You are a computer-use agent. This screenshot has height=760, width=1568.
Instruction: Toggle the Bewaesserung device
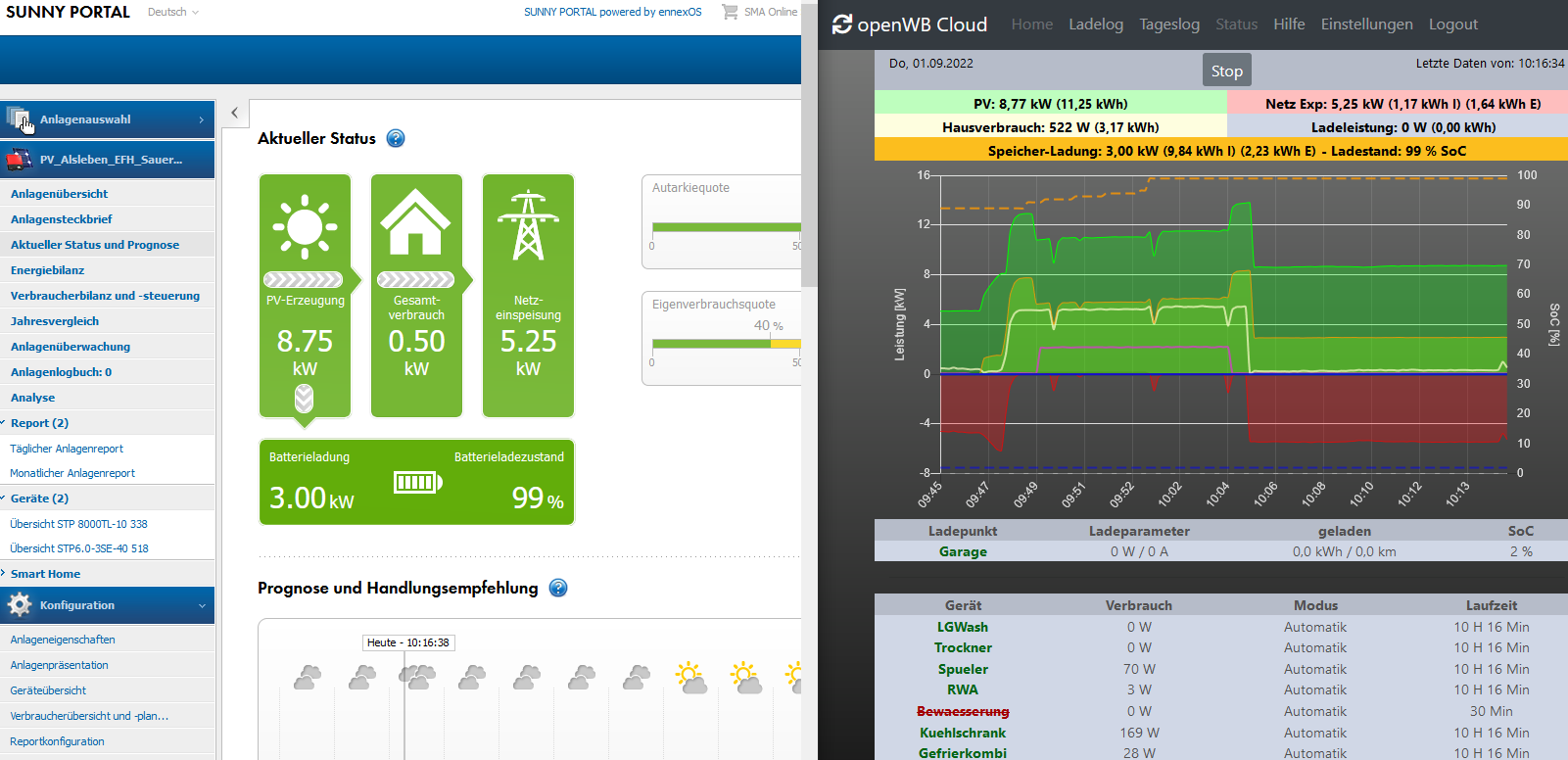pyautogui.click(x=963, y=712)
